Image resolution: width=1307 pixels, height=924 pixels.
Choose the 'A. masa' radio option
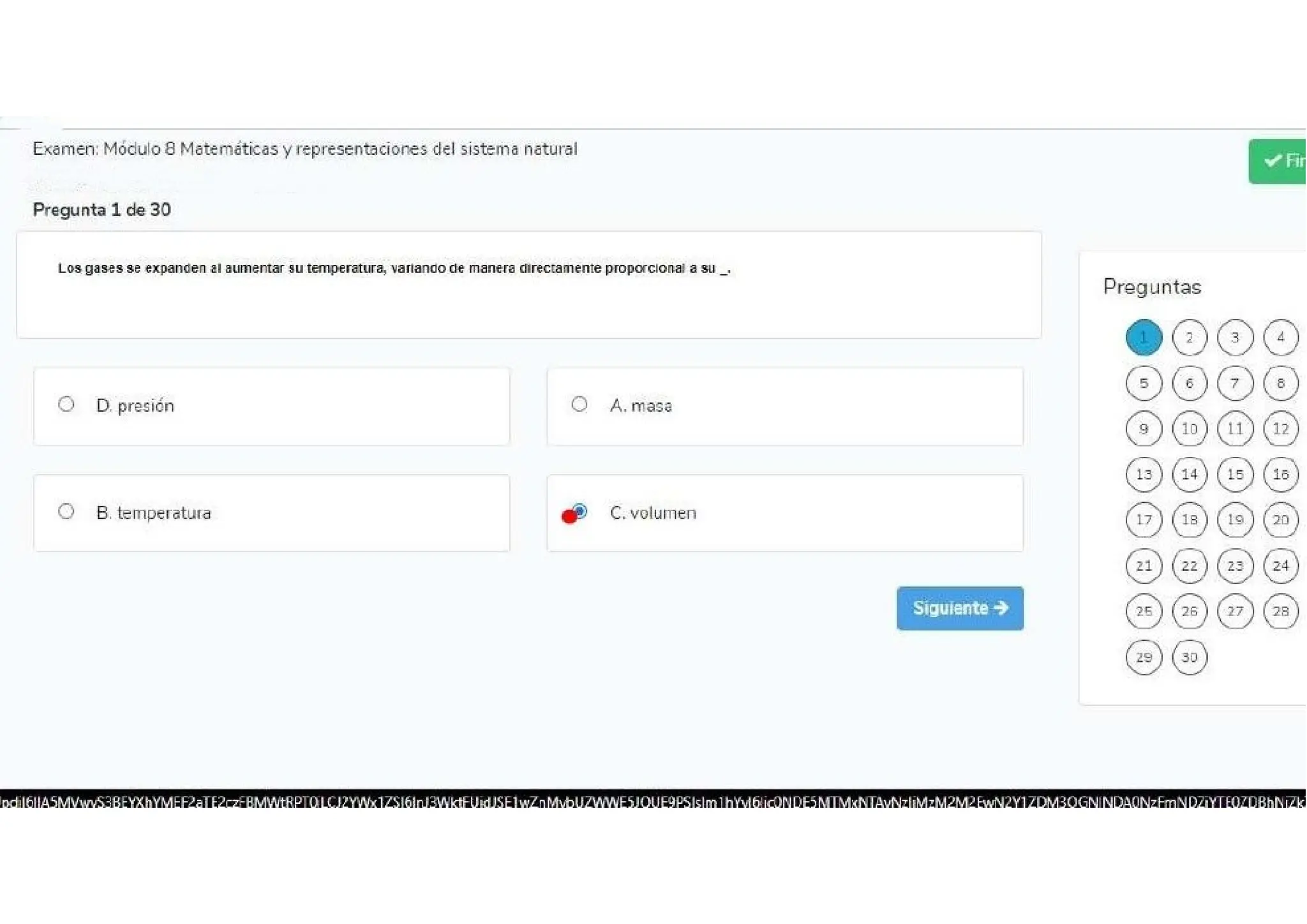coord(579,404)
